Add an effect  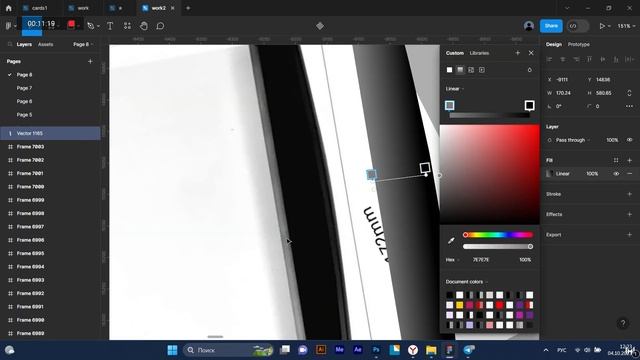[629, 214]
